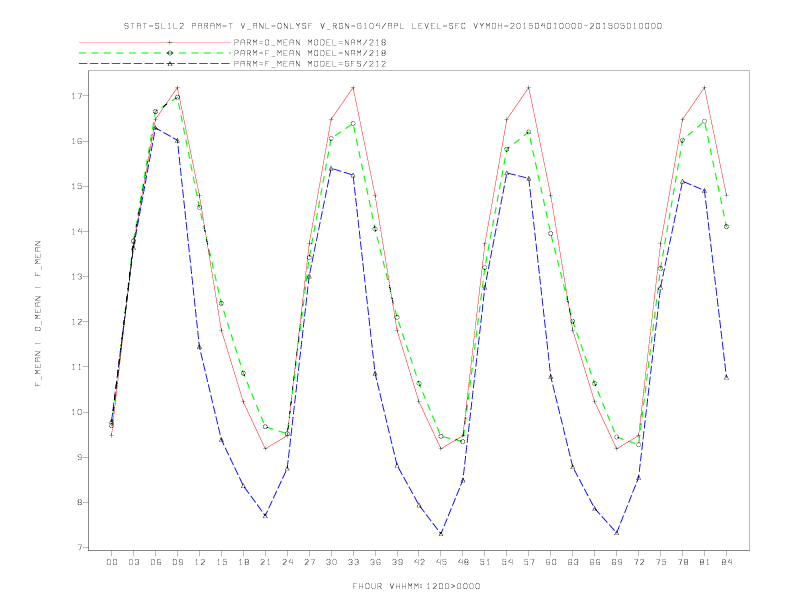Click blue GFS triangle marker at hour 69

coord(617,533)
